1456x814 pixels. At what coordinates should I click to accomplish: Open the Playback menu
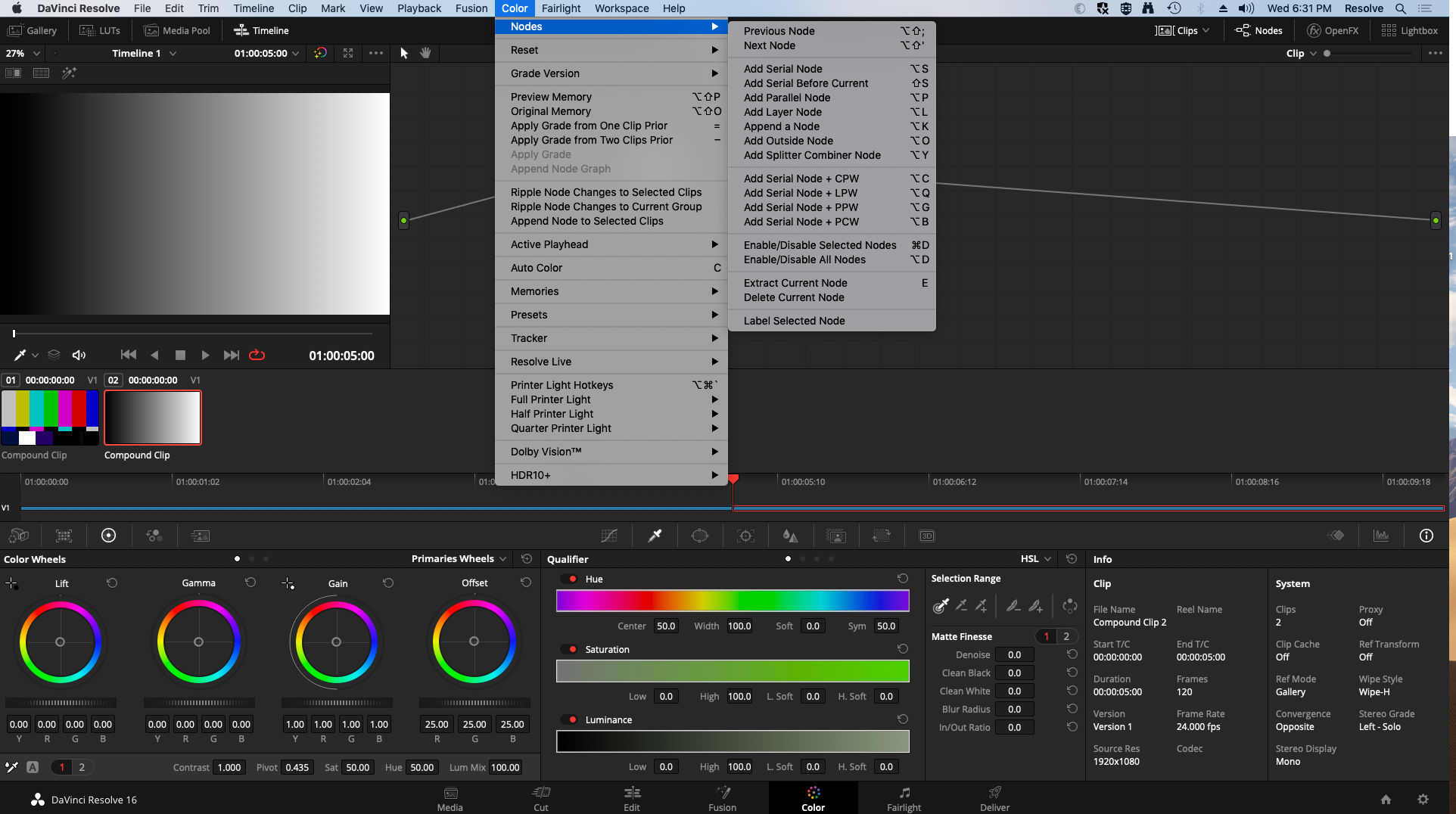pyautogui.click(x=419, y=8)
